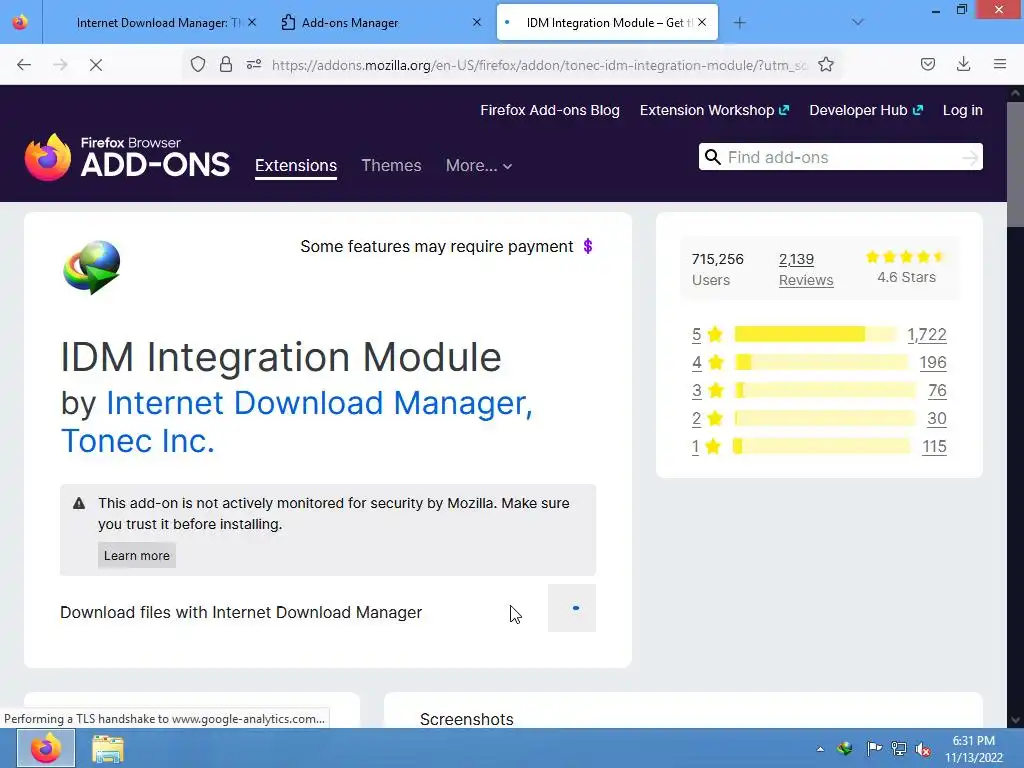
Task: Click Learn more about security monitoring
Action: point(136,555)
